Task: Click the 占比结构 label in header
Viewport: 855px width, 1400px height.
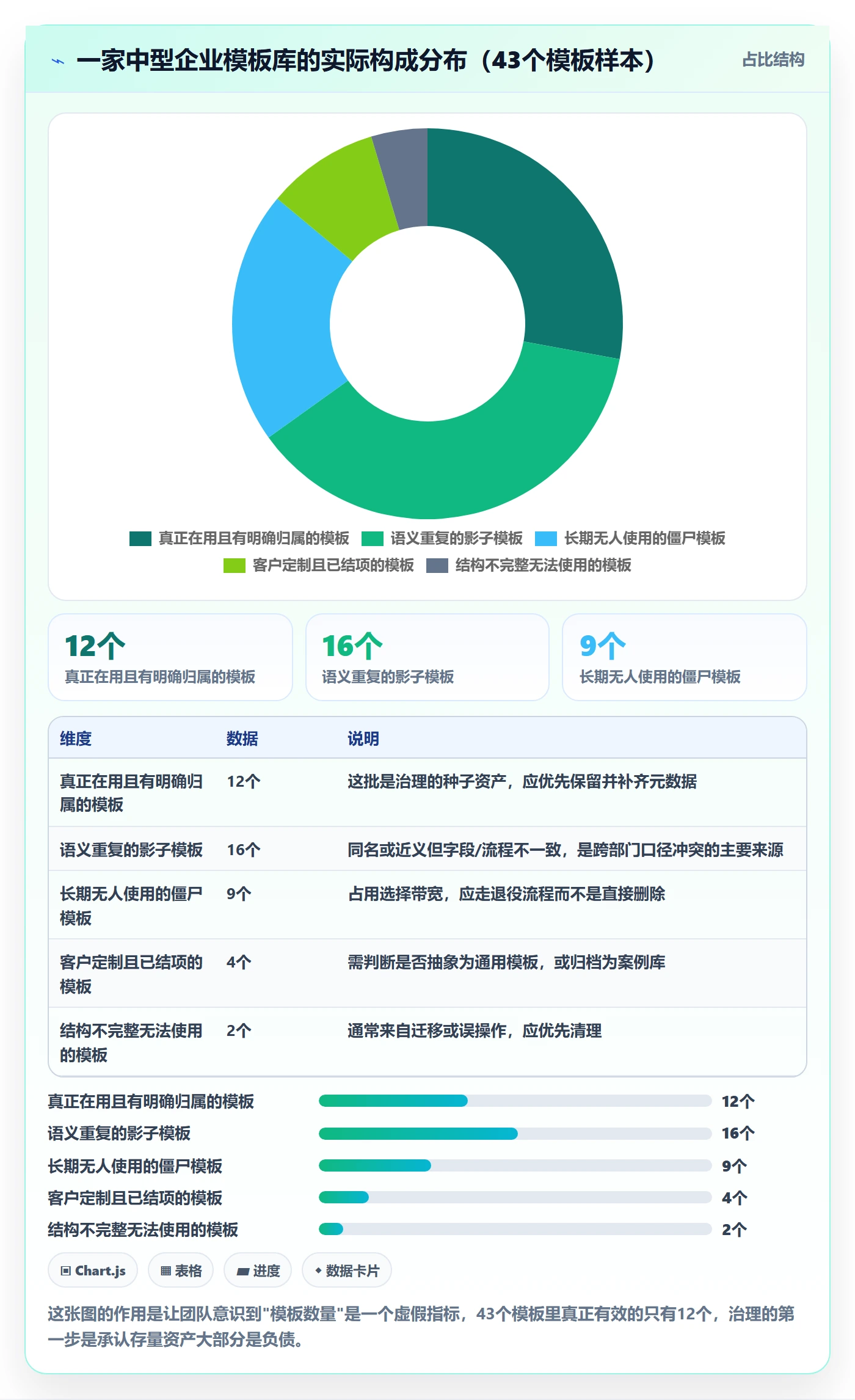Action: click(773, 60)
